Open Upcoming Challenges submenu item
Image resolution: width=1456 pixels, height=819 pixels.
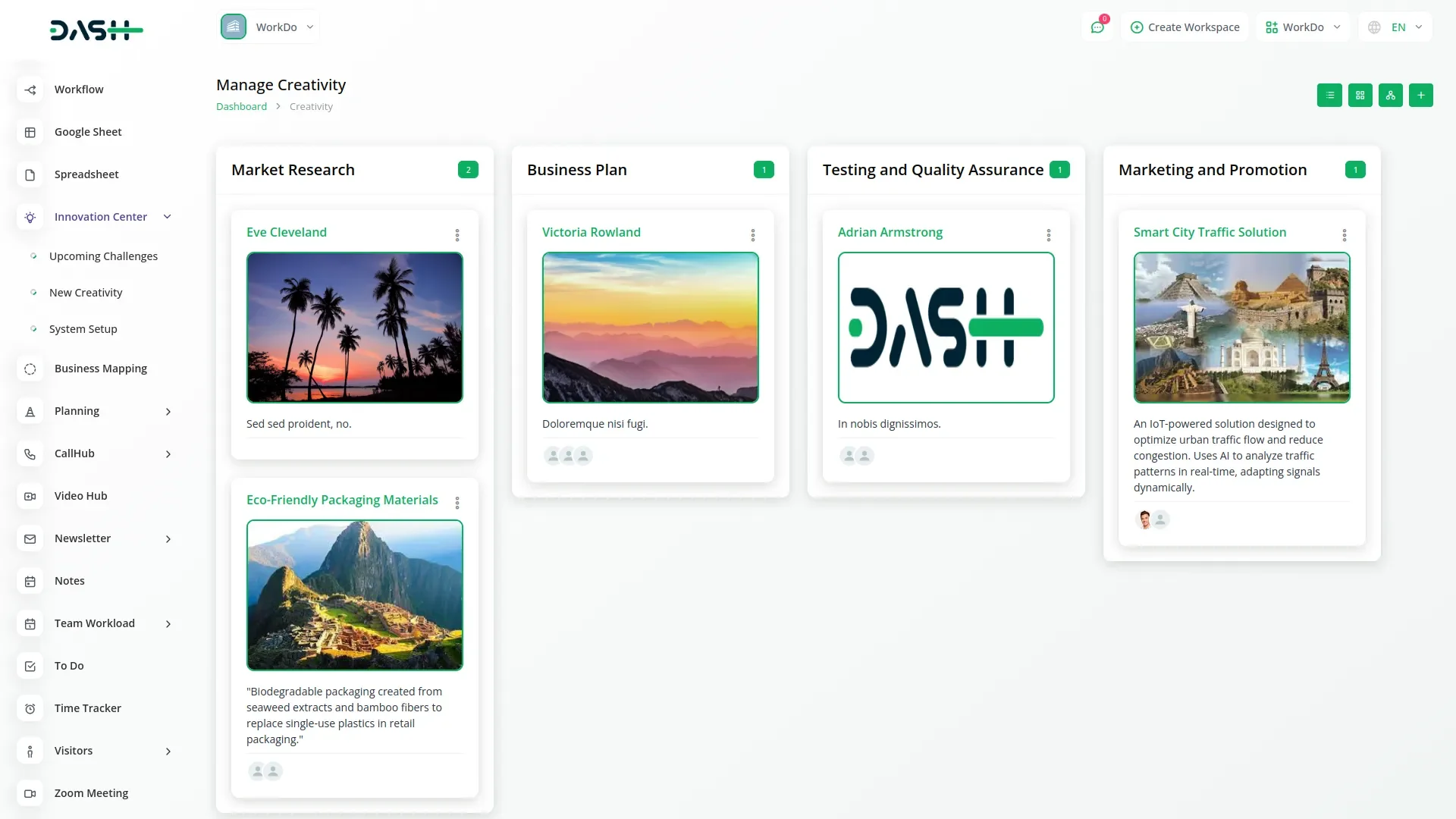[103, 256]
